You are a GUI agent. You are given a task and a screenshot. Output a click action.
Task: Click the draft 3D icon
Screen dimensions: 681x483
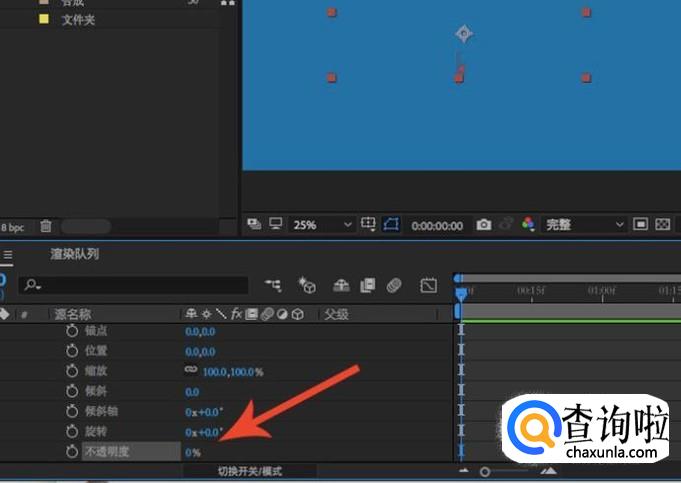pos(307,286)
